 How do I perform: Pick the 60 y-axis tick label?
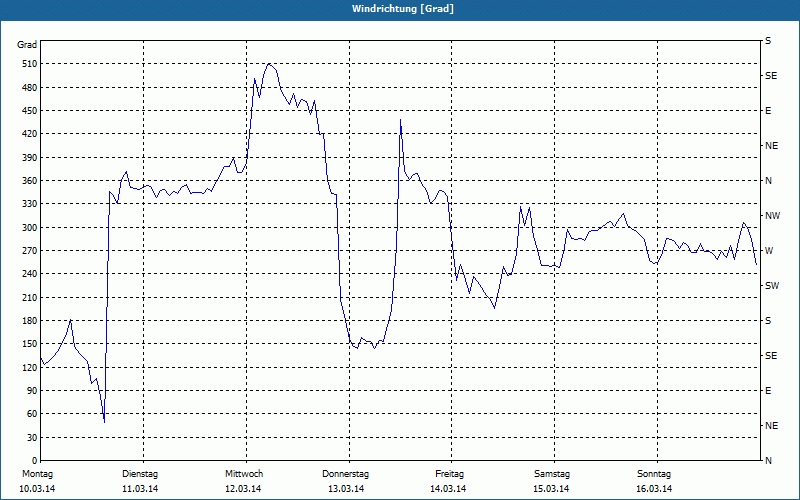(31, 414)
